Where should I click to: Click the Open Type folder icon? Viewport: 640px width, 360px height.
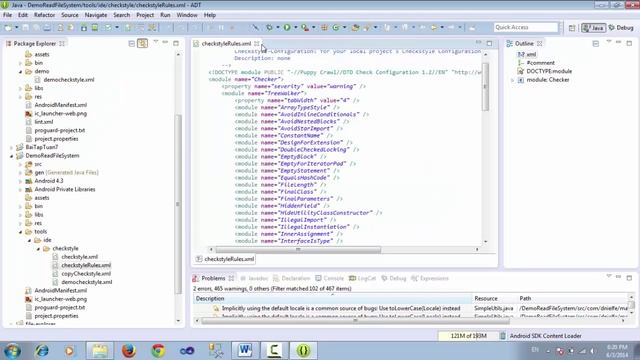356,27
